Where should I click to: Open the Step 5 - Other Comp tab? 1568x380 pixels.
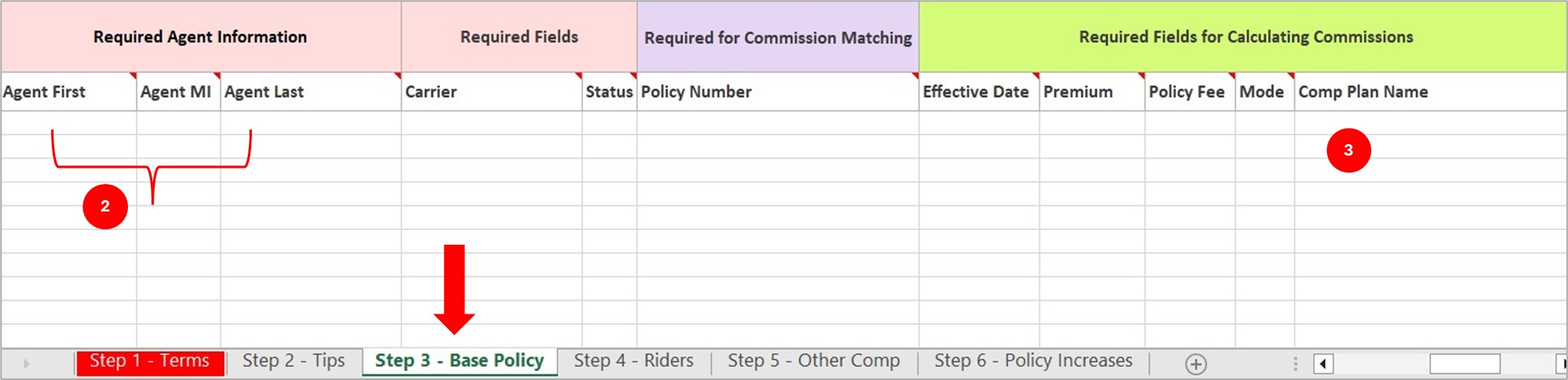pyautogui.click(x=813, y=361)
